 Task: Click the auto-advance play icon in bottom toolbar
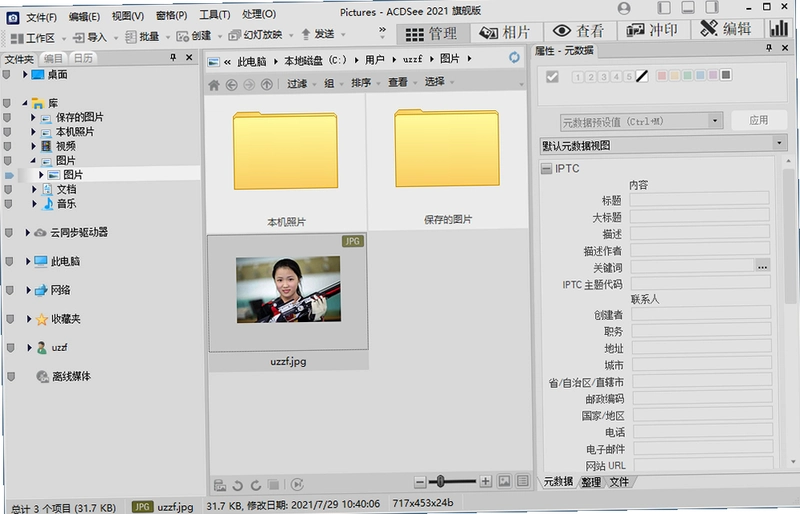point(297,484)
